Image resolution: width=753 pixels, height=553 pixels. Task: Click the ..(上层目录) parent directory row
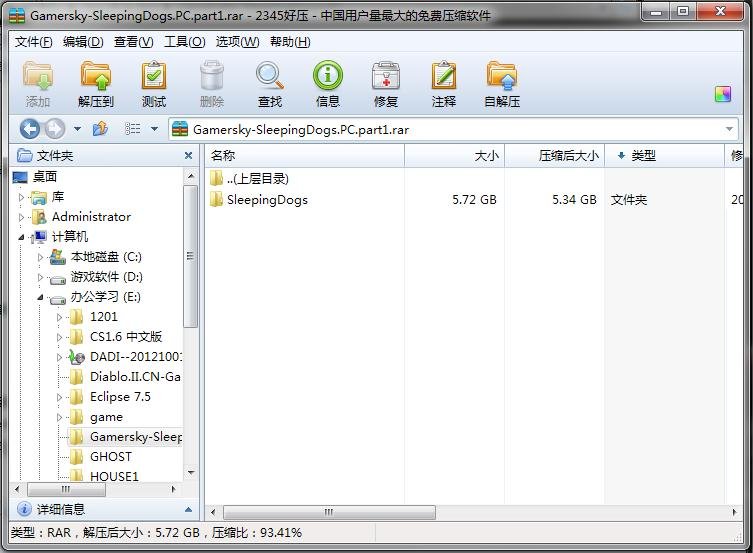(258, 179)
